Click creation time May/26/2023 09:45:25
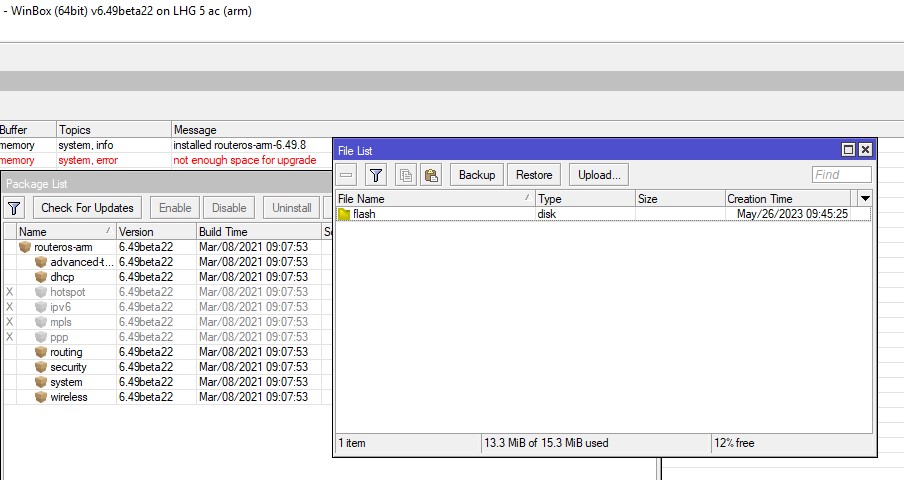This screenshot has width=904, height=480. 792,214
